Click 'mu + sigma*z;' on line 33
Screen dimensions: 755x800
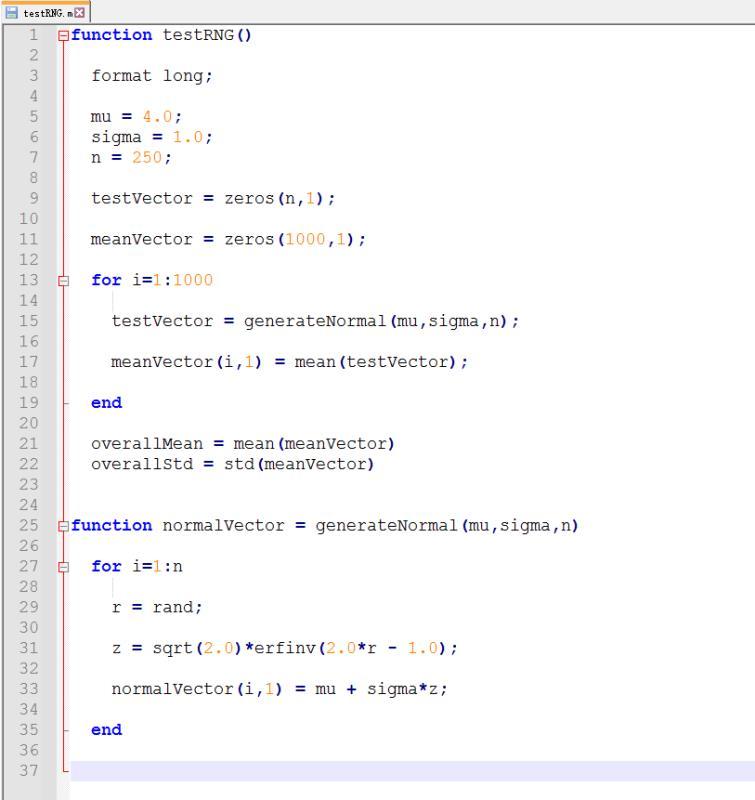click(x=382, y=689)
